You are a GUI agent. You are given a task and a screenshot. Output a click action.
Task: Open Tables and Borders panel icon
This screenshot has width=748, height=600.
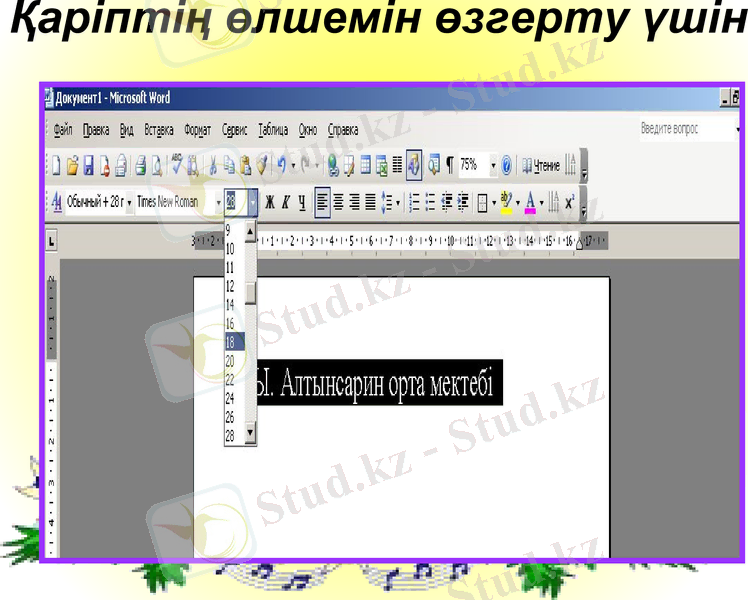click(349, 166)
